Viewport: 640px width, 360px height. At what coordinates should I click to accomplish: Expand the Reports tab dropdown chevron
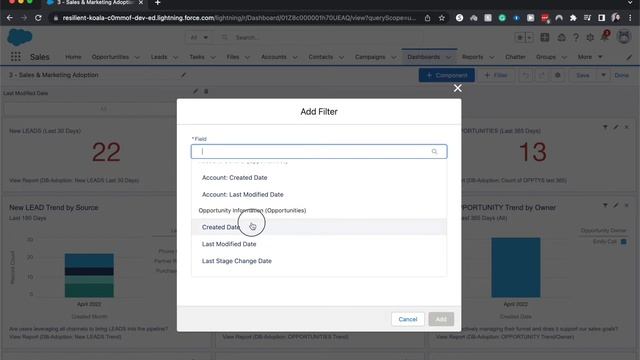491,57
